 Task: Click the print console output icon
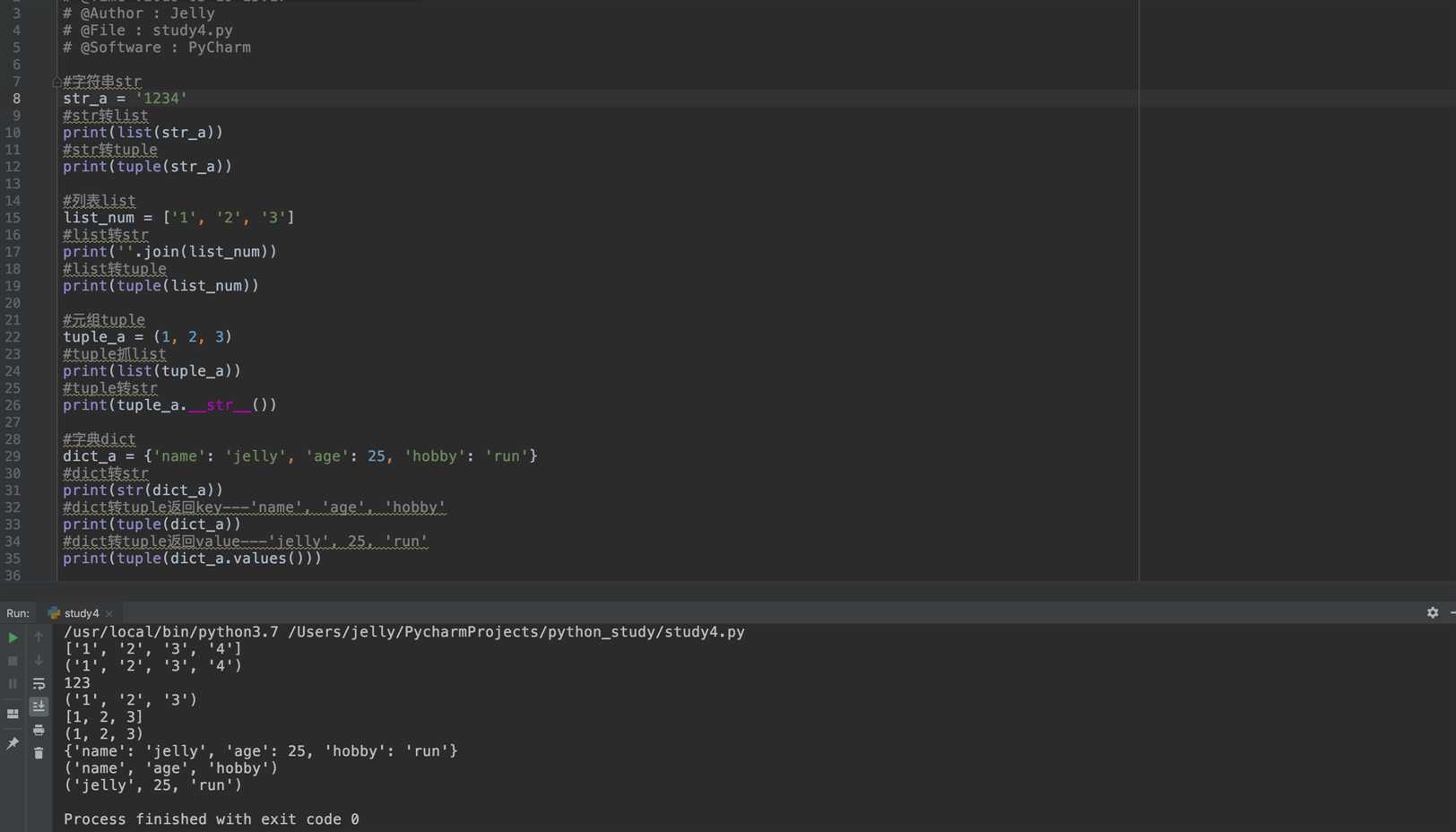[x=39, y=731]
